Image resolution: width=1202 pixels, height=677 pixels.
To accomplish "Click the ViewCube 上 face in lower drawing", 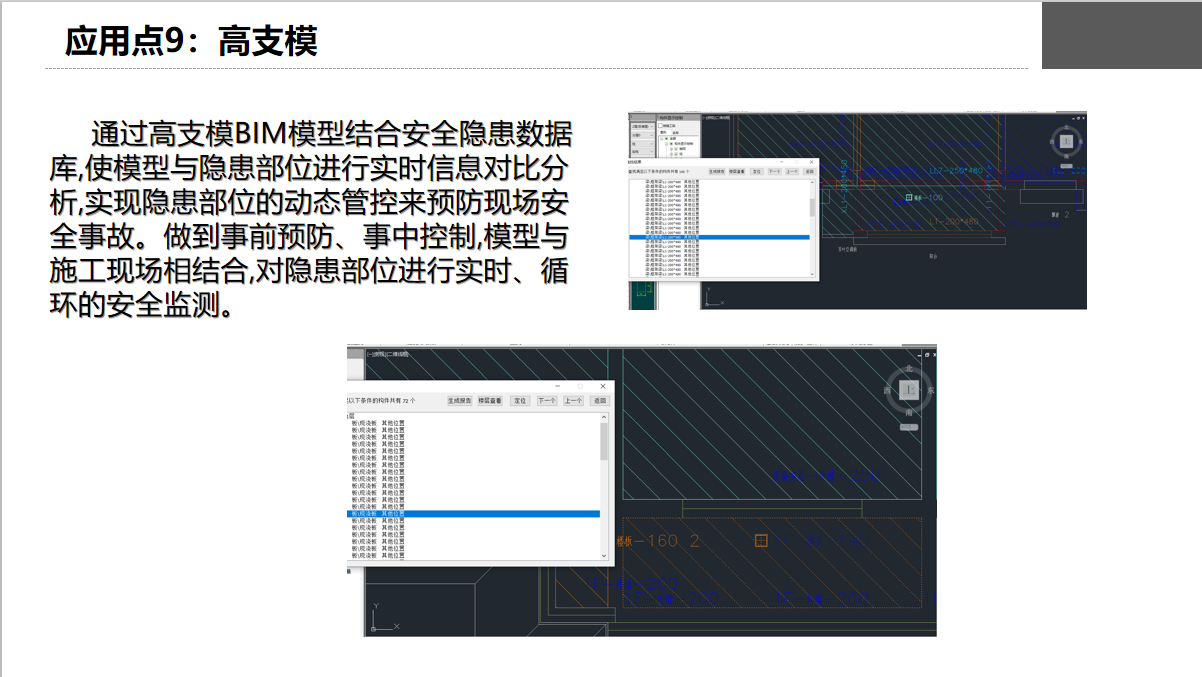I will [x=908, y=388].
